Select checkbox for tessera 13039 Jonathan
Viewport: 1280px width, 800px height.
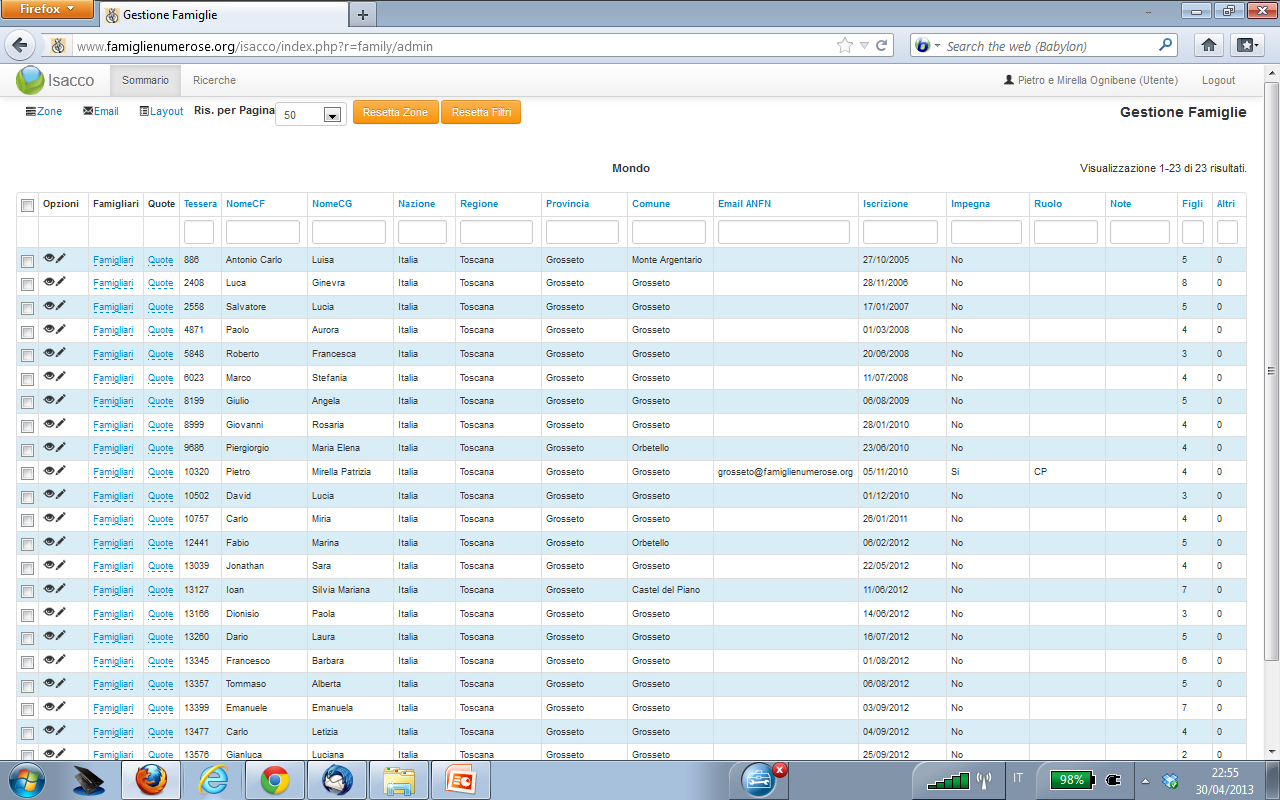(x=27, y=567)
